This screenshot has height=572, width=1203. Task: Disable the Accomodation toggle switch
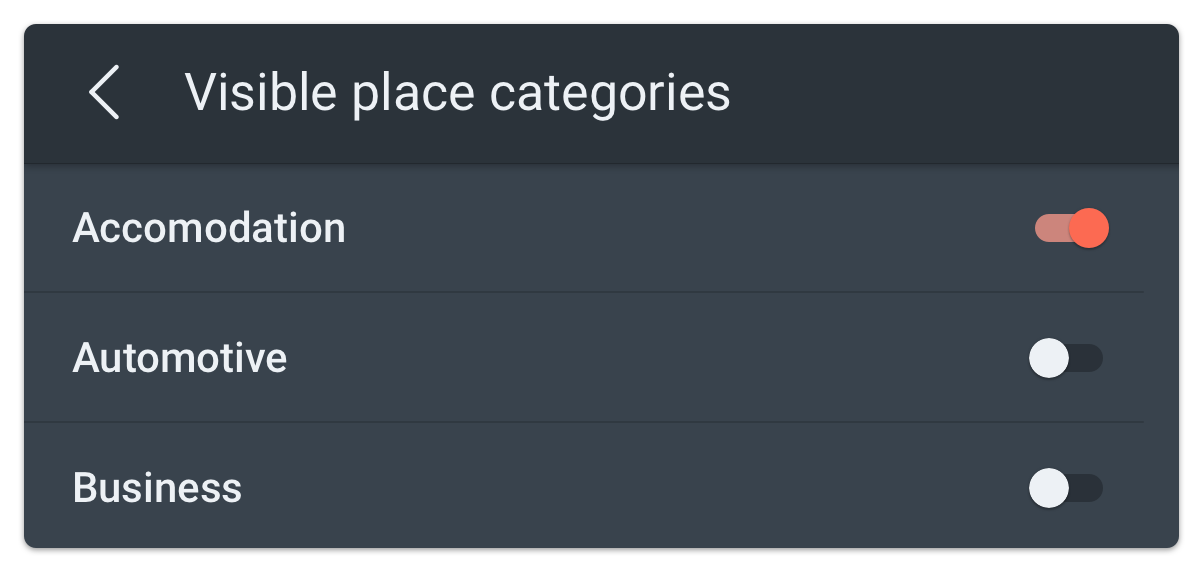(1071, 228)
